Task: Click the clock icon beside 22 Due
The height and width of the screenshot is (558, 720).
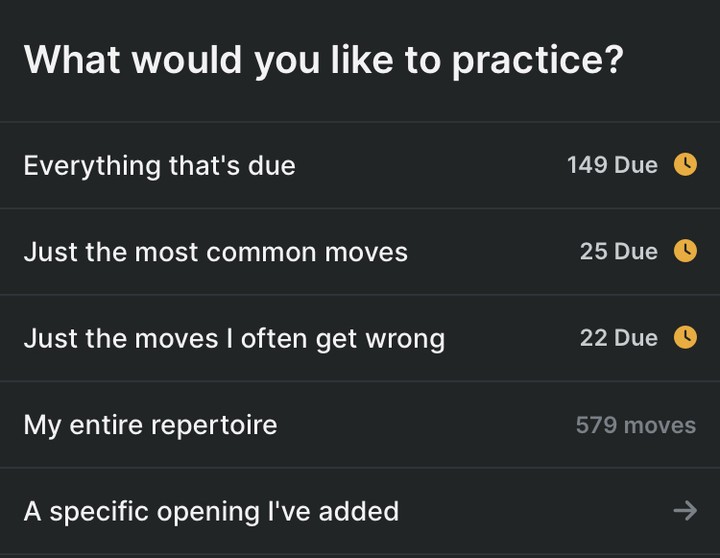Action: pyautogui.click(x=685, y=338)
